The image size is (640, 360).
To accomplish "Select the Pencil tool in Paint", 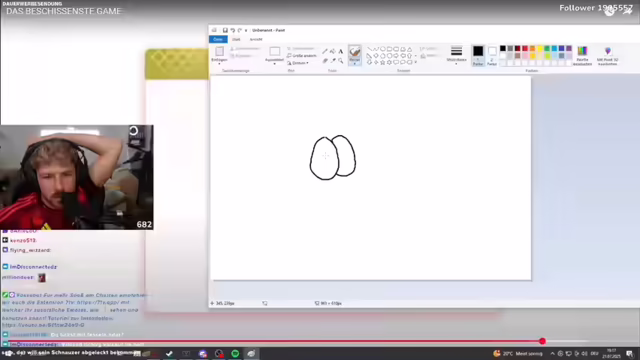I will coord(325,51).
